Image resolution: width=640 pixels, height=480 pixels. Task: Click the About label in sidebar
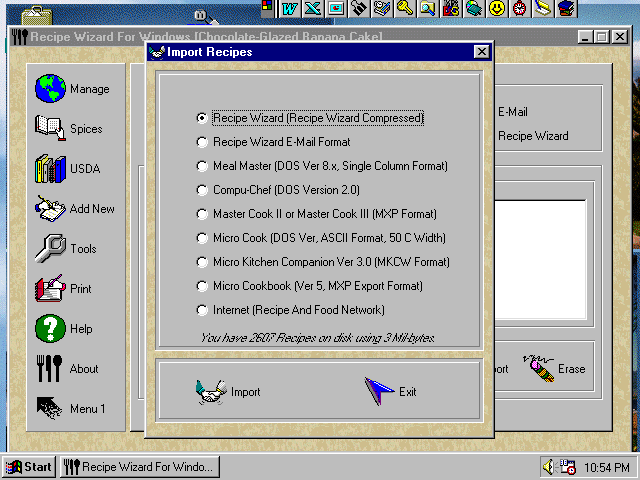coord(84,369)
